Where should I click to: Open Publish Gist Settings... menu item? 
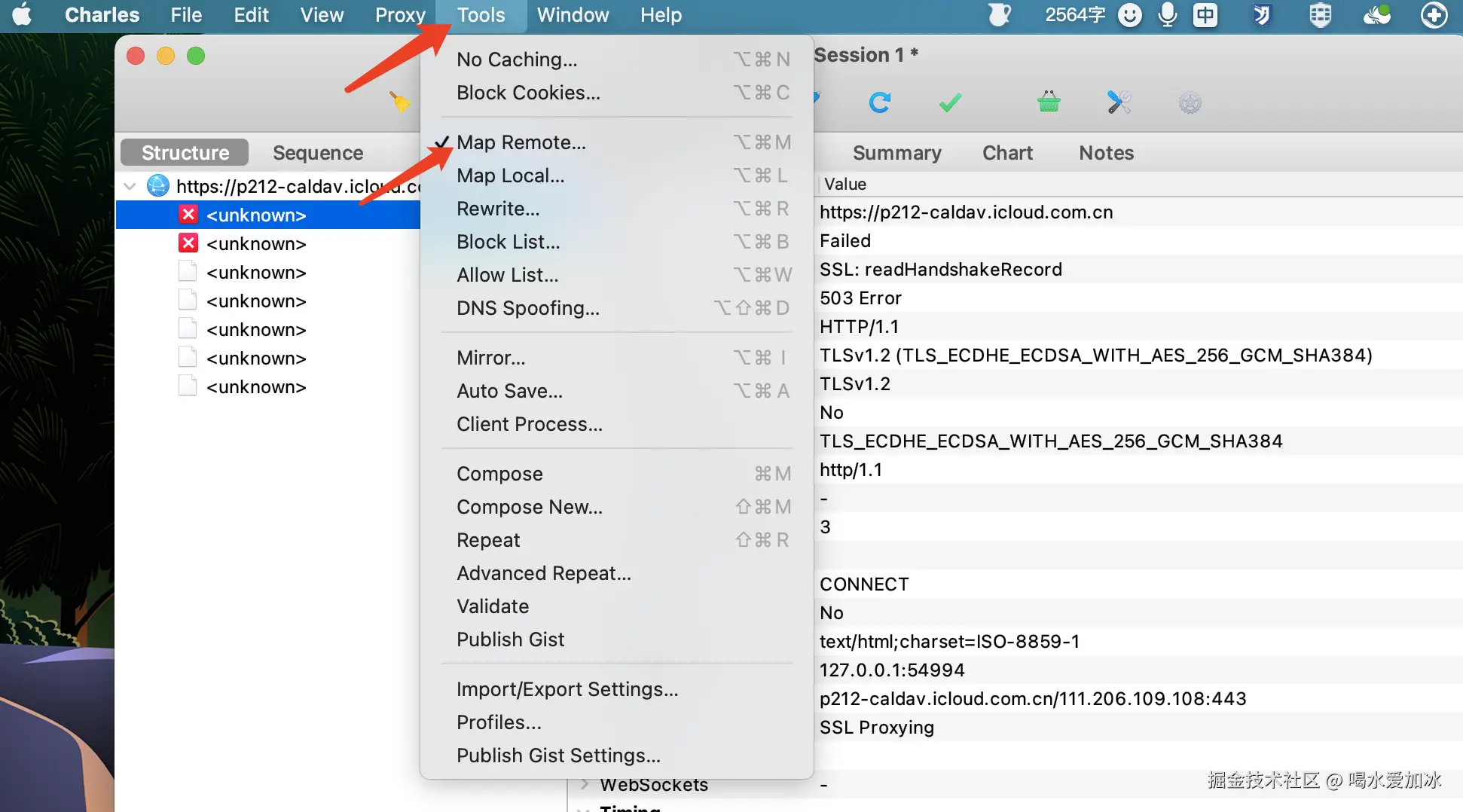click(x=616, y=756)
